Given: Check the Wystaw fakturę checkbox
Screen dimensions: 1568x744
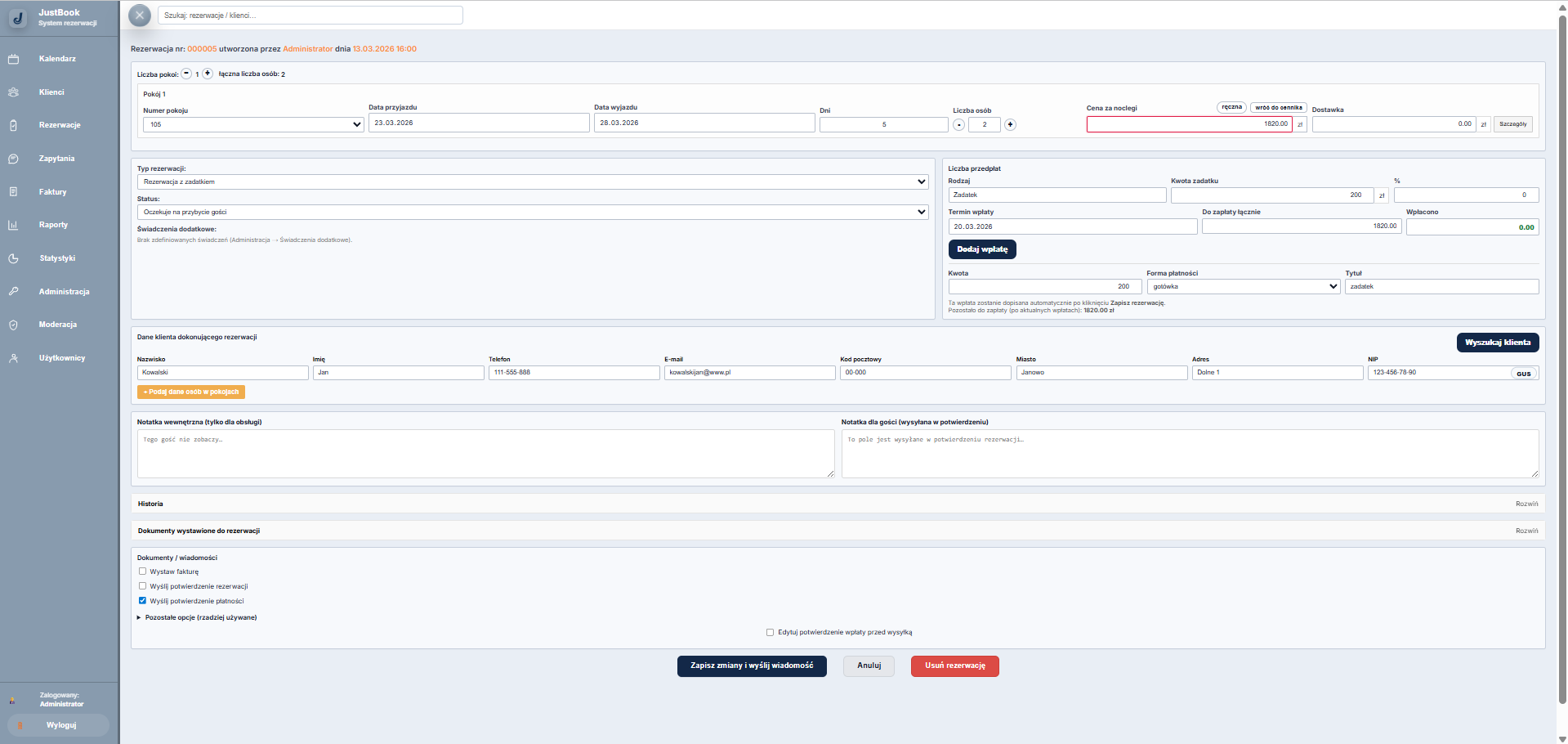Looking at the screenshot, I should [x=142, y=571].
